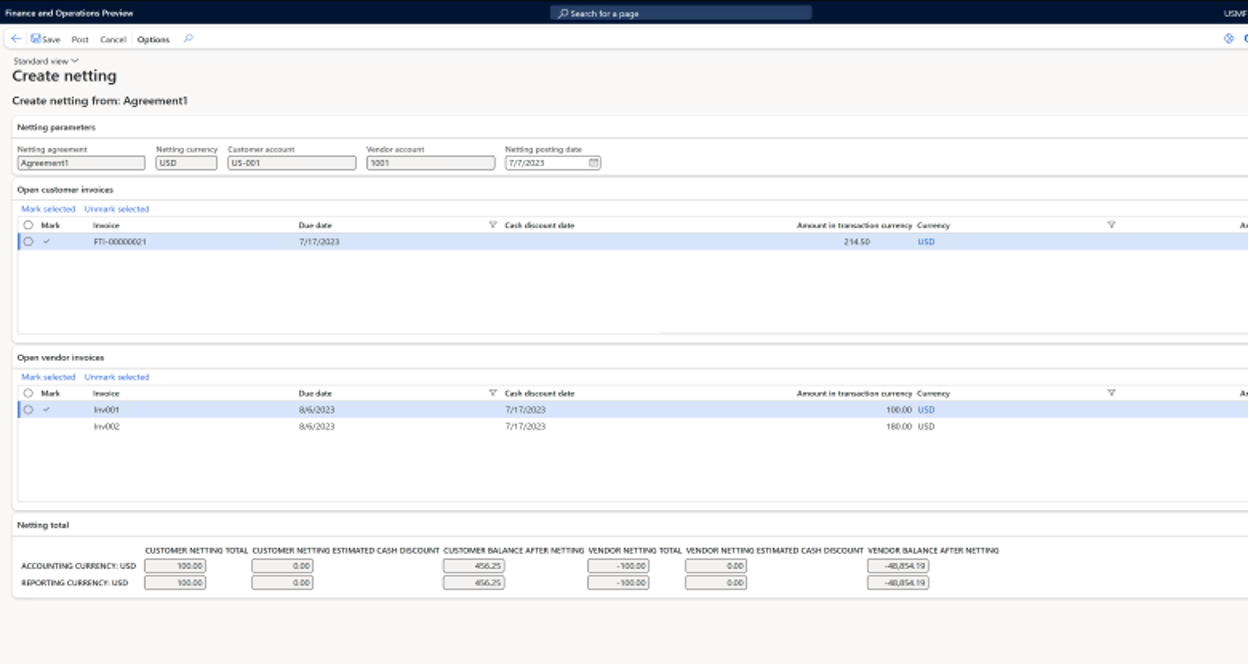The width and height of the screenshot is (1249, 664).
Task: Open the USD currency link on the FTI-00000021 row
Action: tap(926, 241)
